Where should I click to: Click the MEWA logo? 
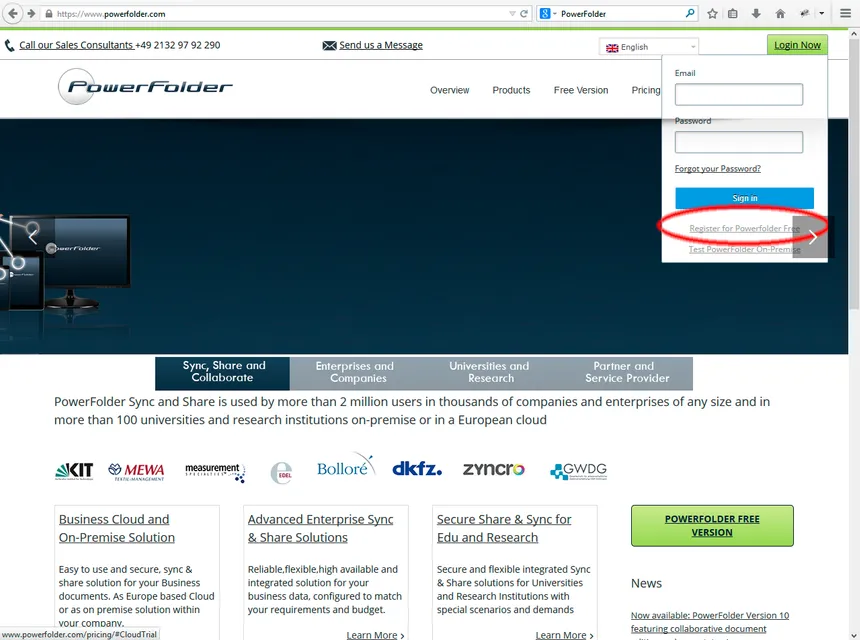pos(136,471)
